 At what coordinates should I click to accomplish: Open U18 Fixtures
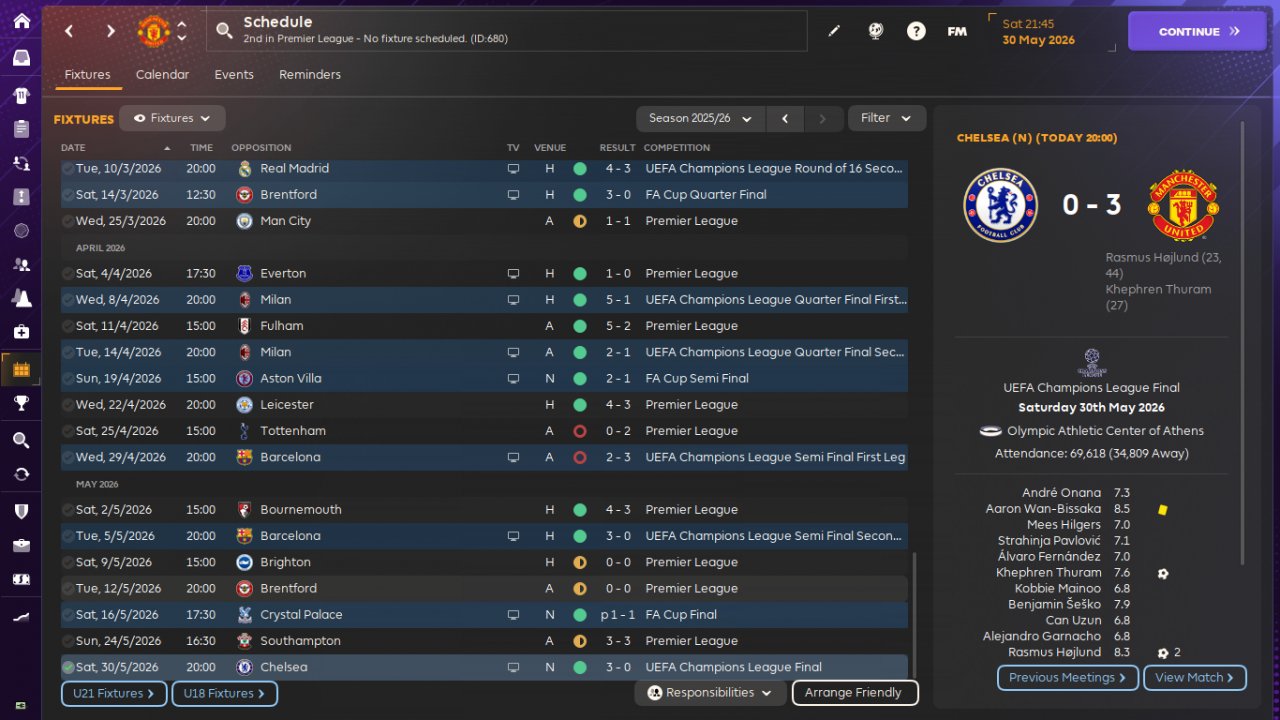(x=224, y=693)
